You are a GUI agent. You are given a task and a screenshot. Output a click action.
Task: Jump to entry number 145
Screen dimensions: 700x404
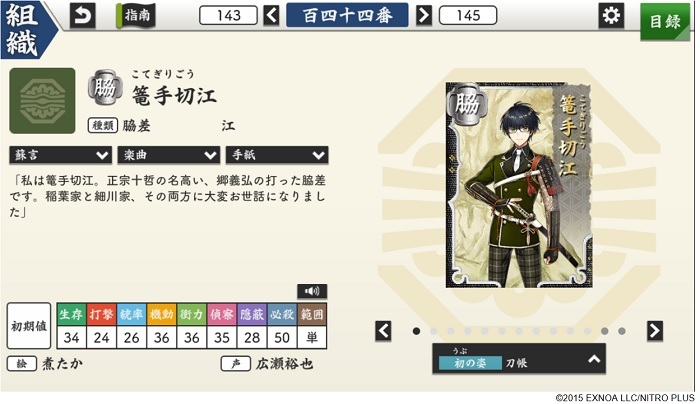tap(468, 16)
